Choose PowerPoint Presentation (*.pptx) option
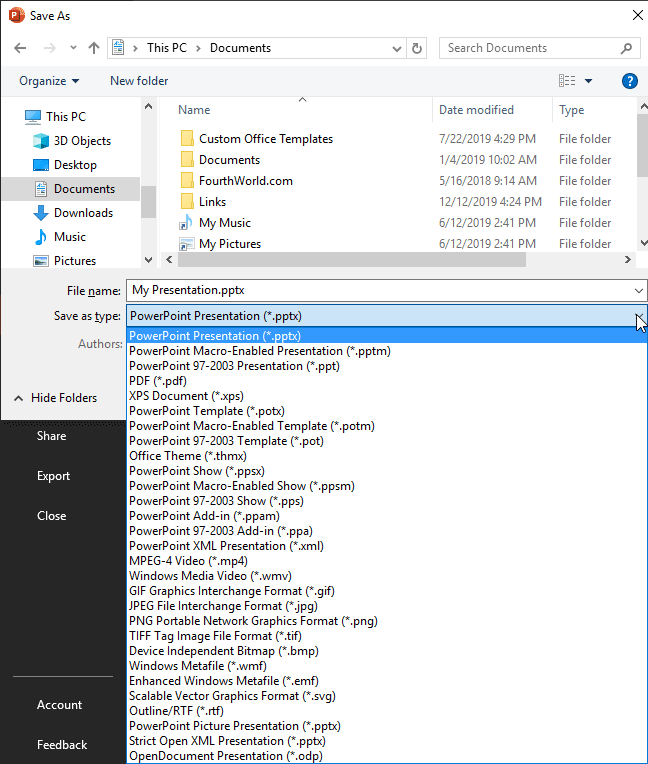The height and width of the screenshot is (764, 648). (x=387, y=336)
